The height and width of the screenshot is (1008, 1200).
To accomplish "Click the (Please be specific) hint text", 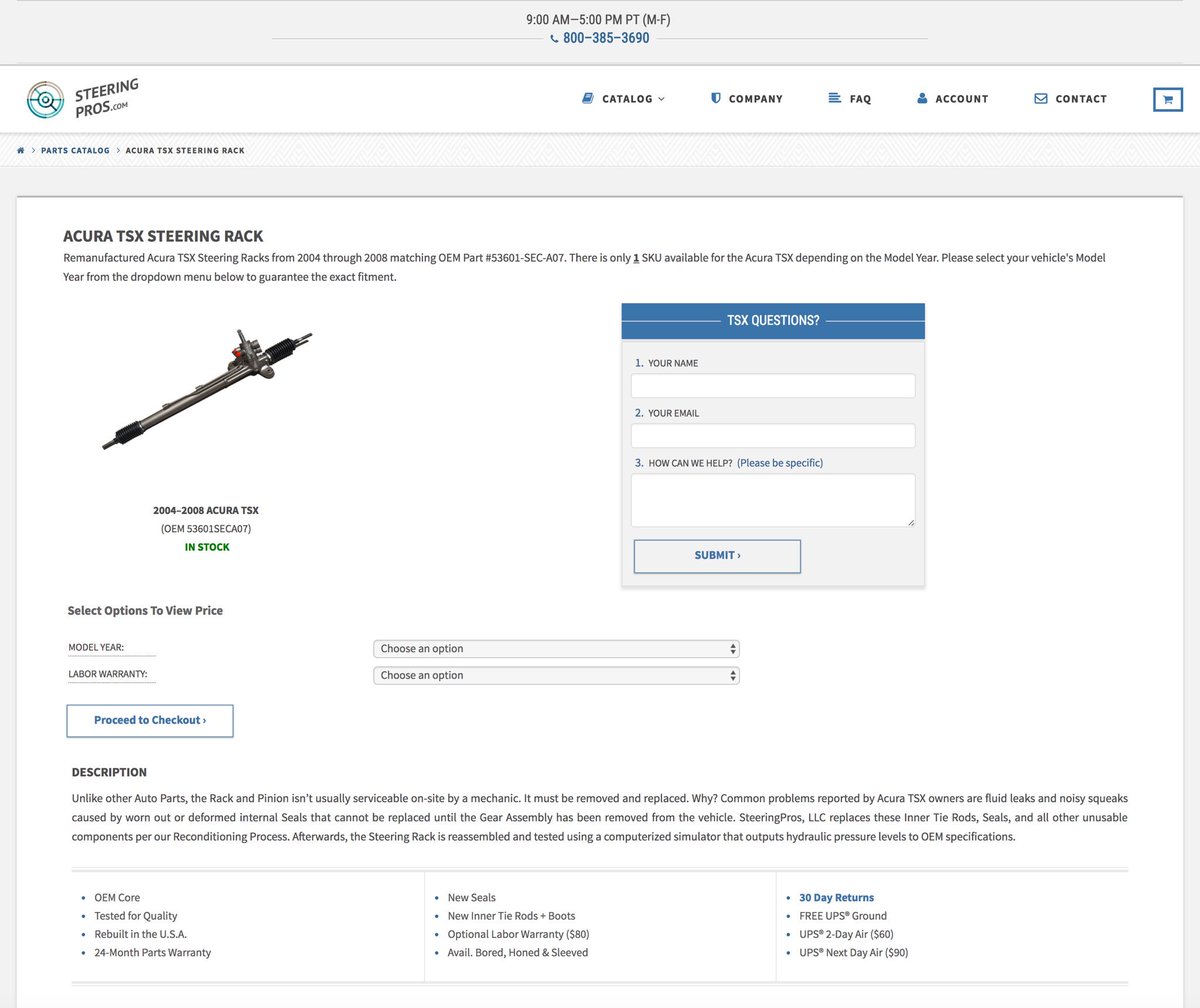I will click(780, 463).
